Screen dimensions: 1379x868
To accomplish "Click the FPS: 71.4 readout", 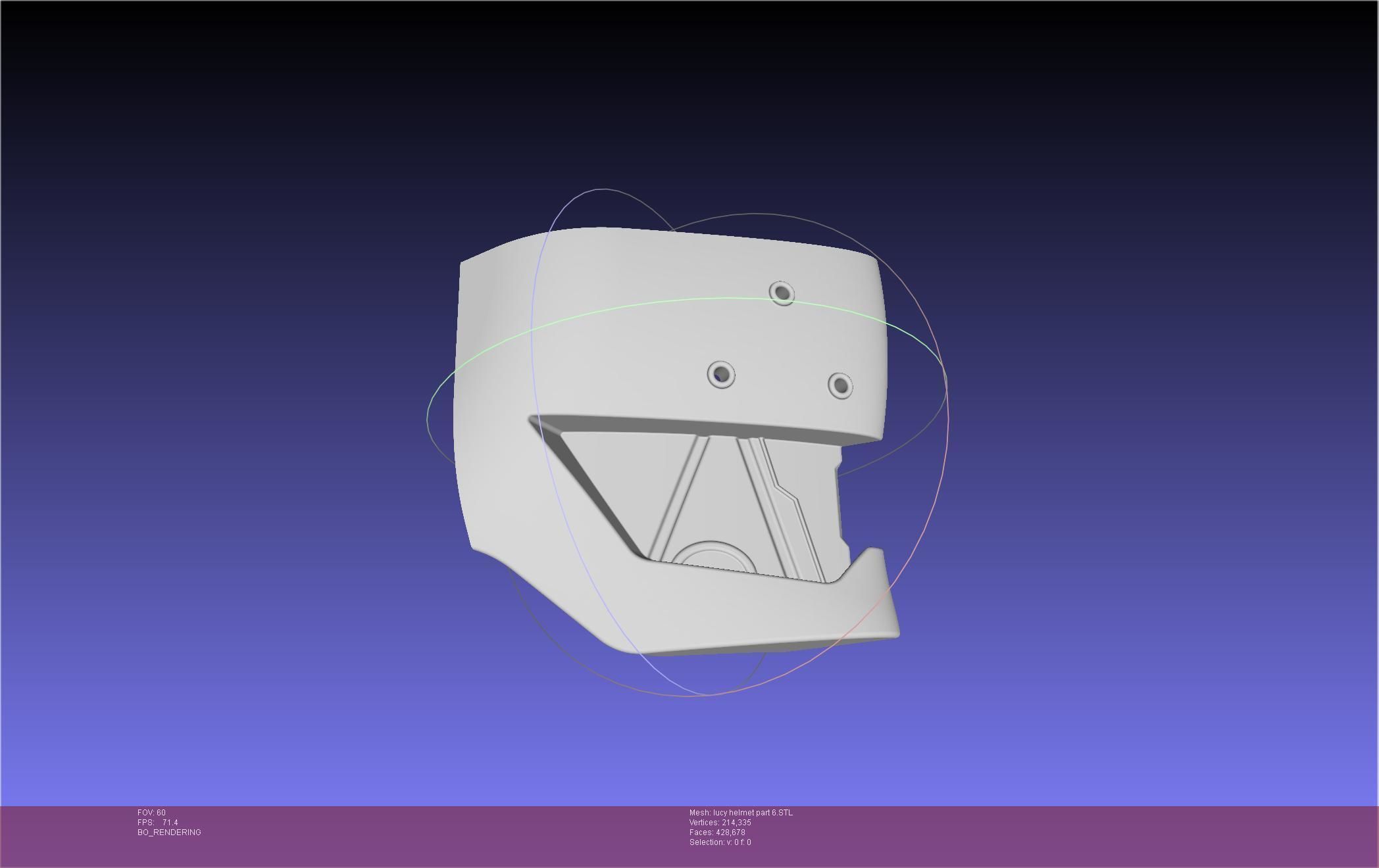I will tap(158, 823).
